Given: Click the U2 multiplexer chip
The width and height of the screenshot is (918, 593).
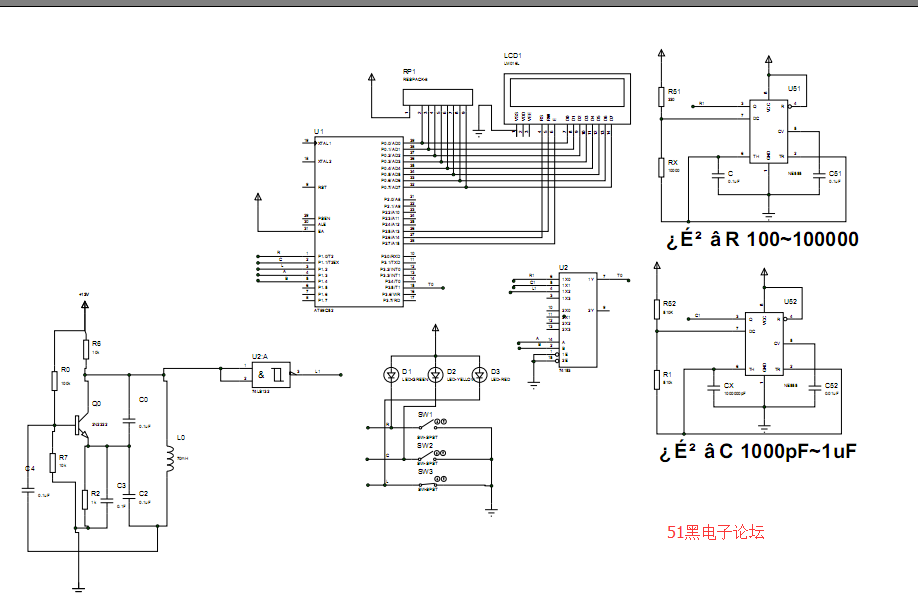Looking at the screenshot, I should 578,320.
